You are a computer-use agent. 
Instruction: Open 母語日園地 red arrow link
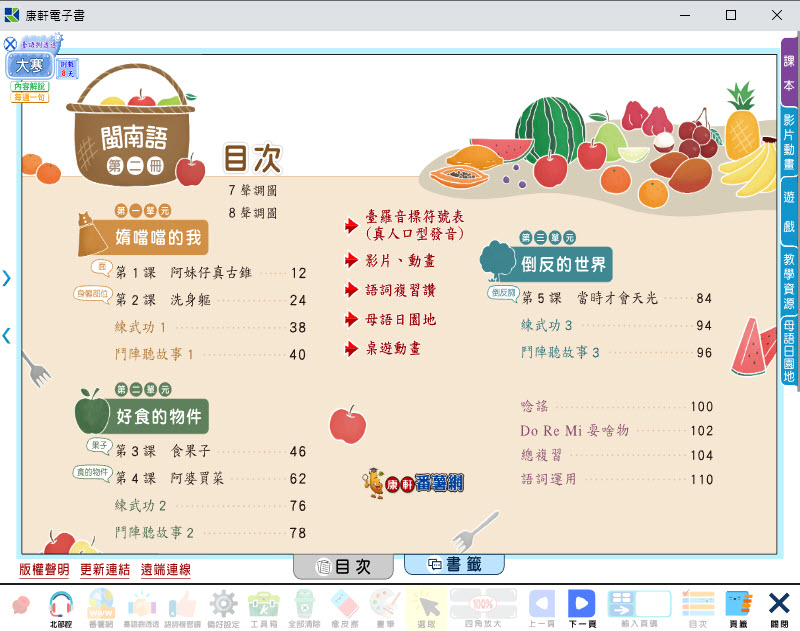[390, 320]
